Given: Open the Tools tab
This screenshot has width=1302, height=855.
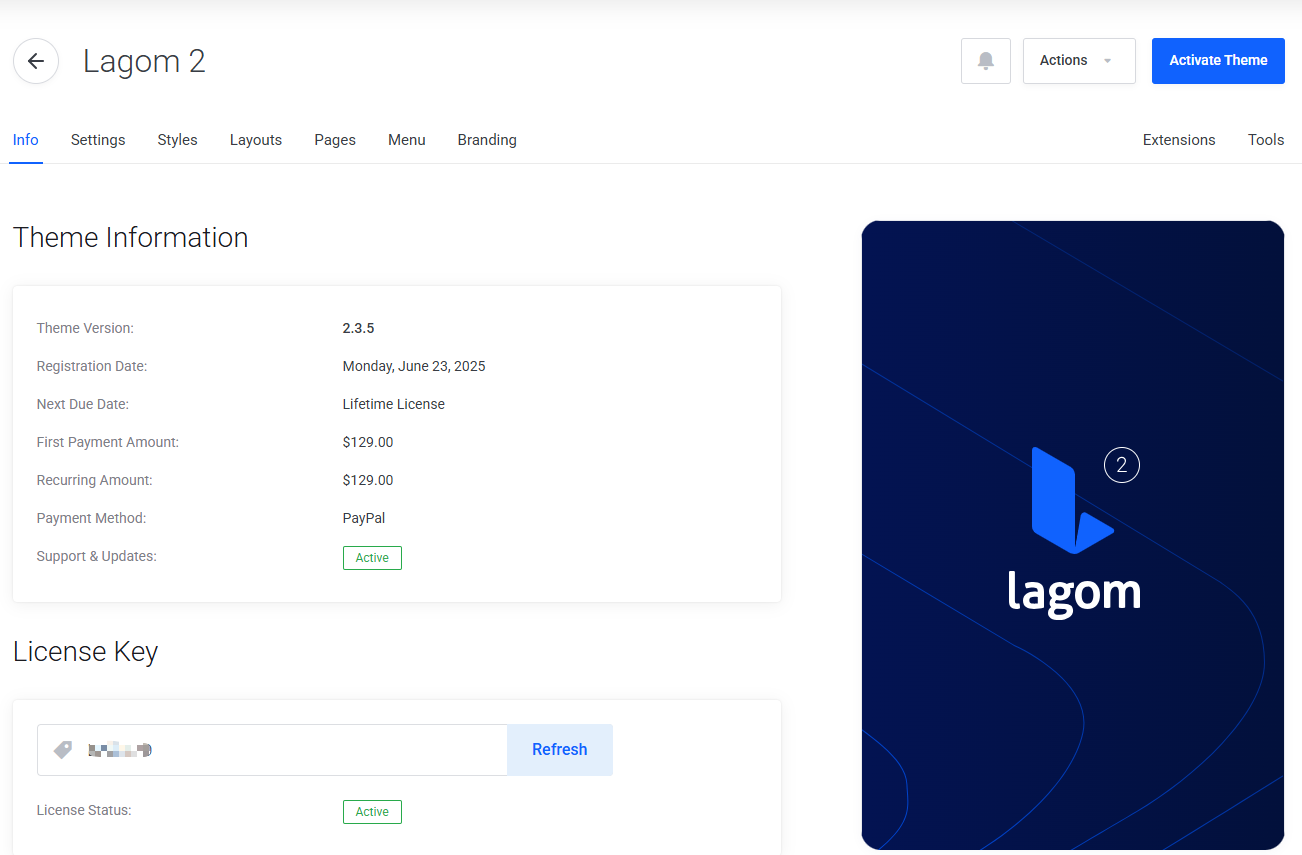Looking at the screenshot, I should 1265,140.
